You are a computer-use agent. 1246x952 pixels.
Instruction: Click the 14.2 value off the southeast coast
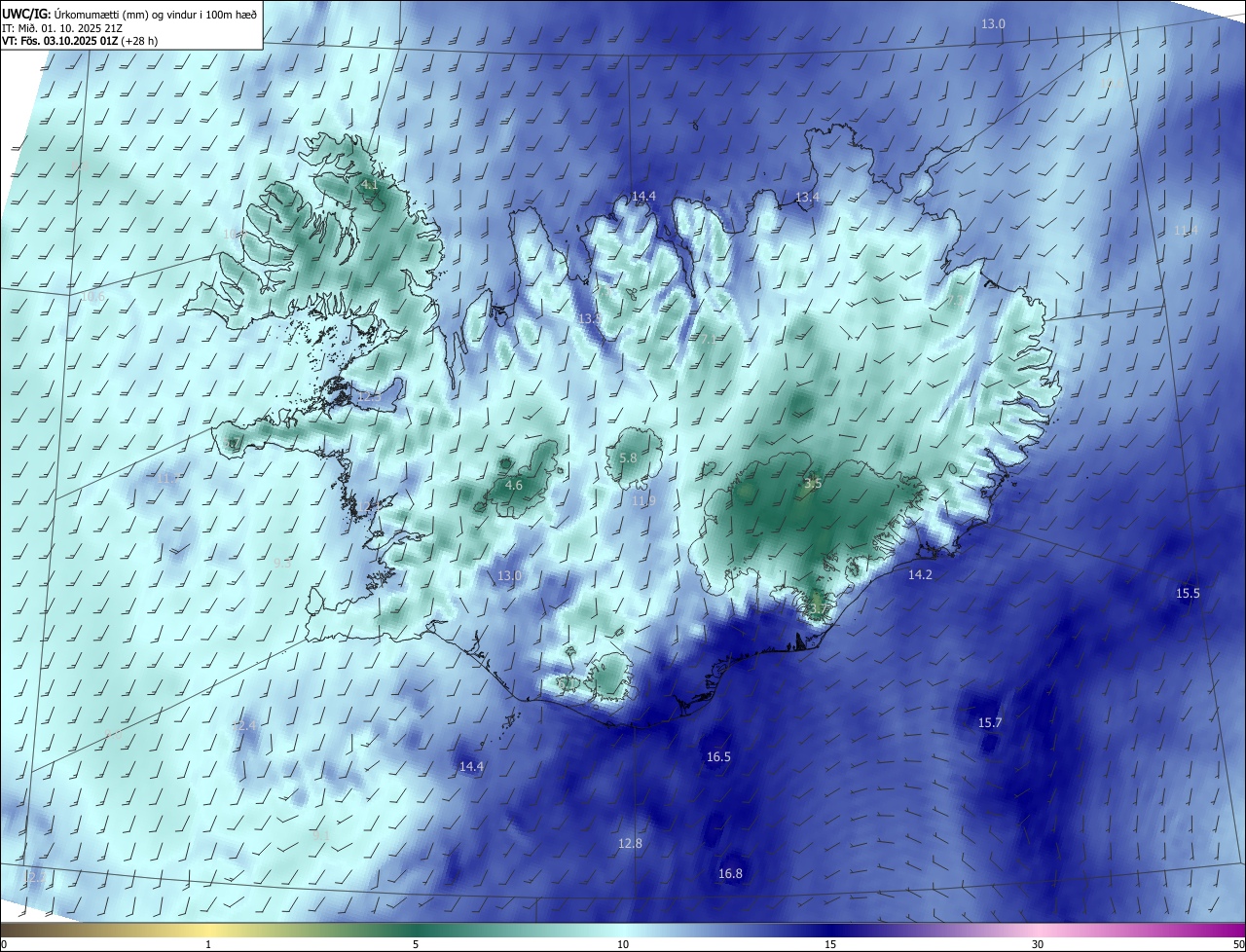(920, 574)
